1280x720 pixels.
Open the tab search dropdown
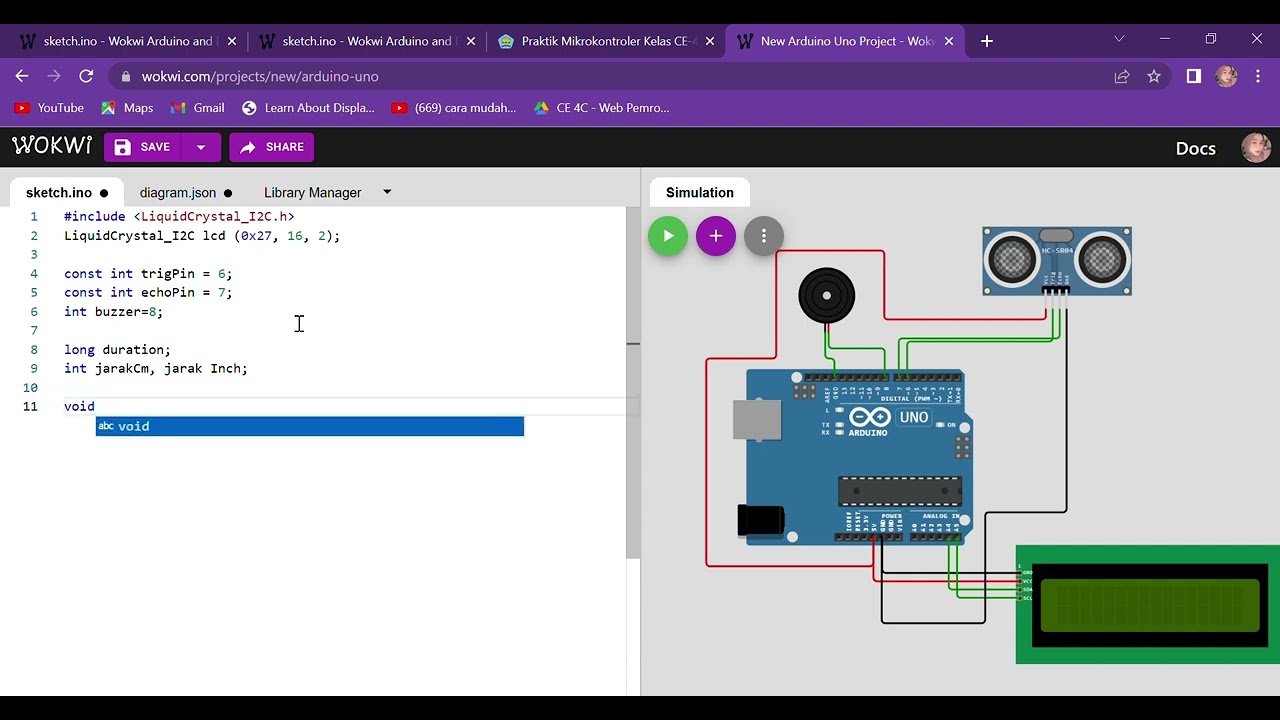[1119, 39]
